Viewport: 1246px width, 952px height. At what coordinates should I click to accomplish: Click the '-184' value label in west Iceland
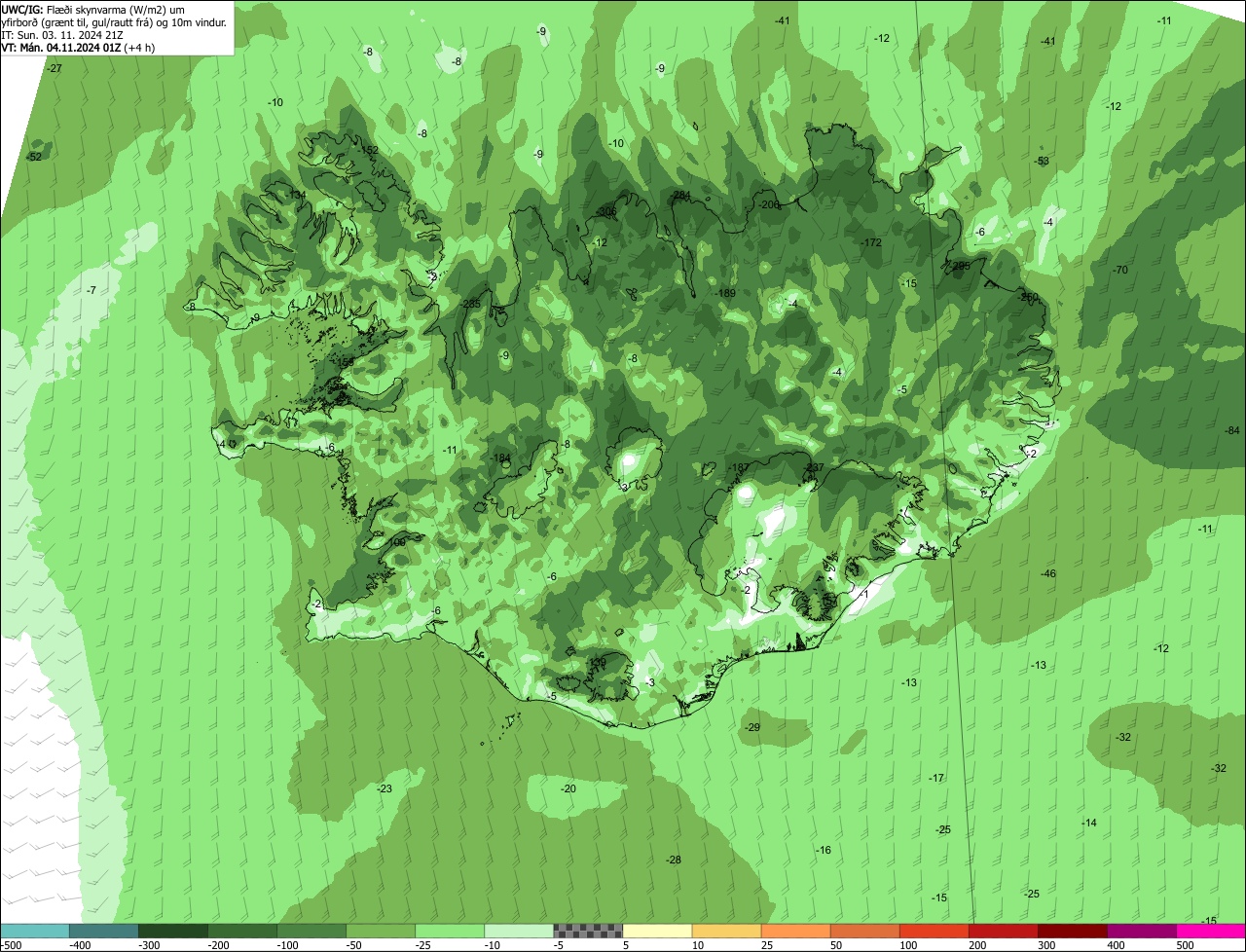500,458
